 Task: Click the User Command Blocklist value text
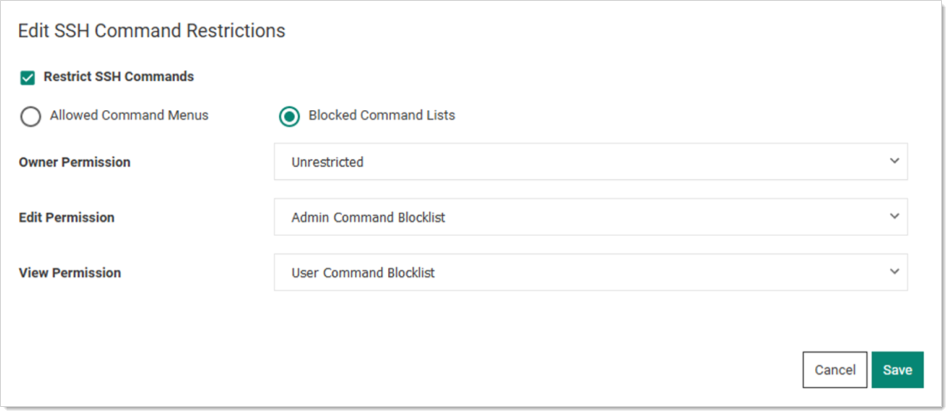363,273
